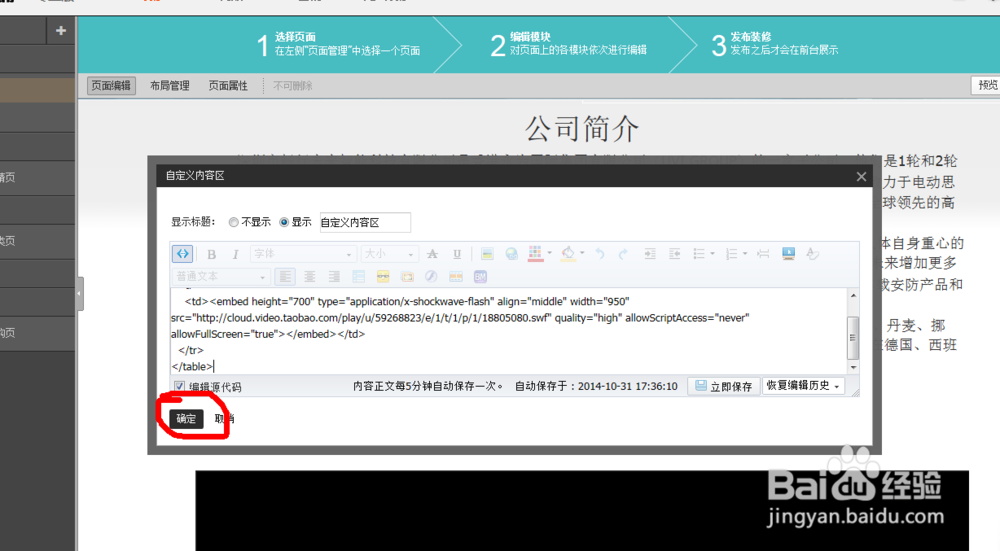Click 确定 confirm button
Image resolution: width=1000 pixels, height=551 pixels.
click(x=186, y=419)
